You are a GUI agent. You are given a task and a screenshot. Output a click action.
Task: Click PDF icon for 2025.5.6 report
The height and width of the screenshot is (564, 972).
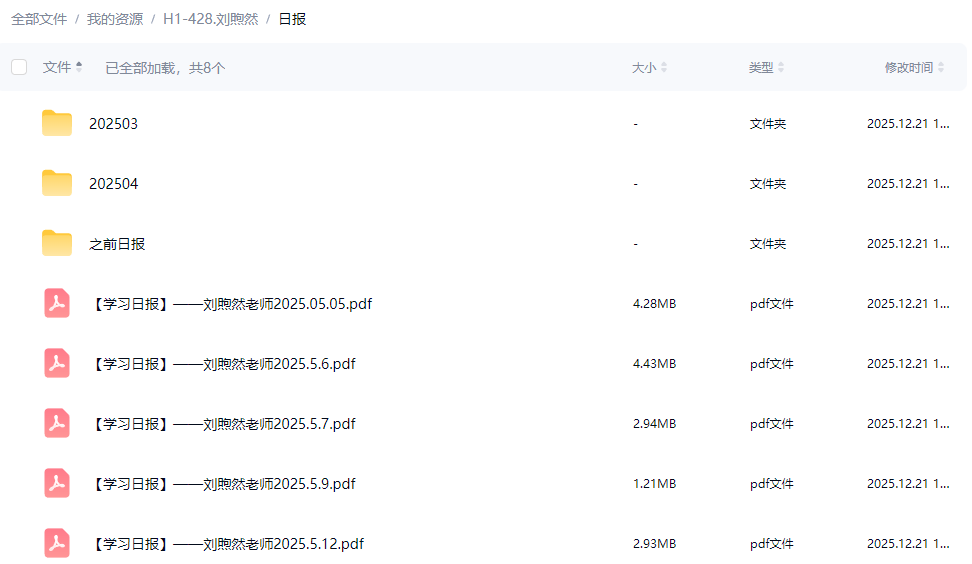(x=57, y=364)
